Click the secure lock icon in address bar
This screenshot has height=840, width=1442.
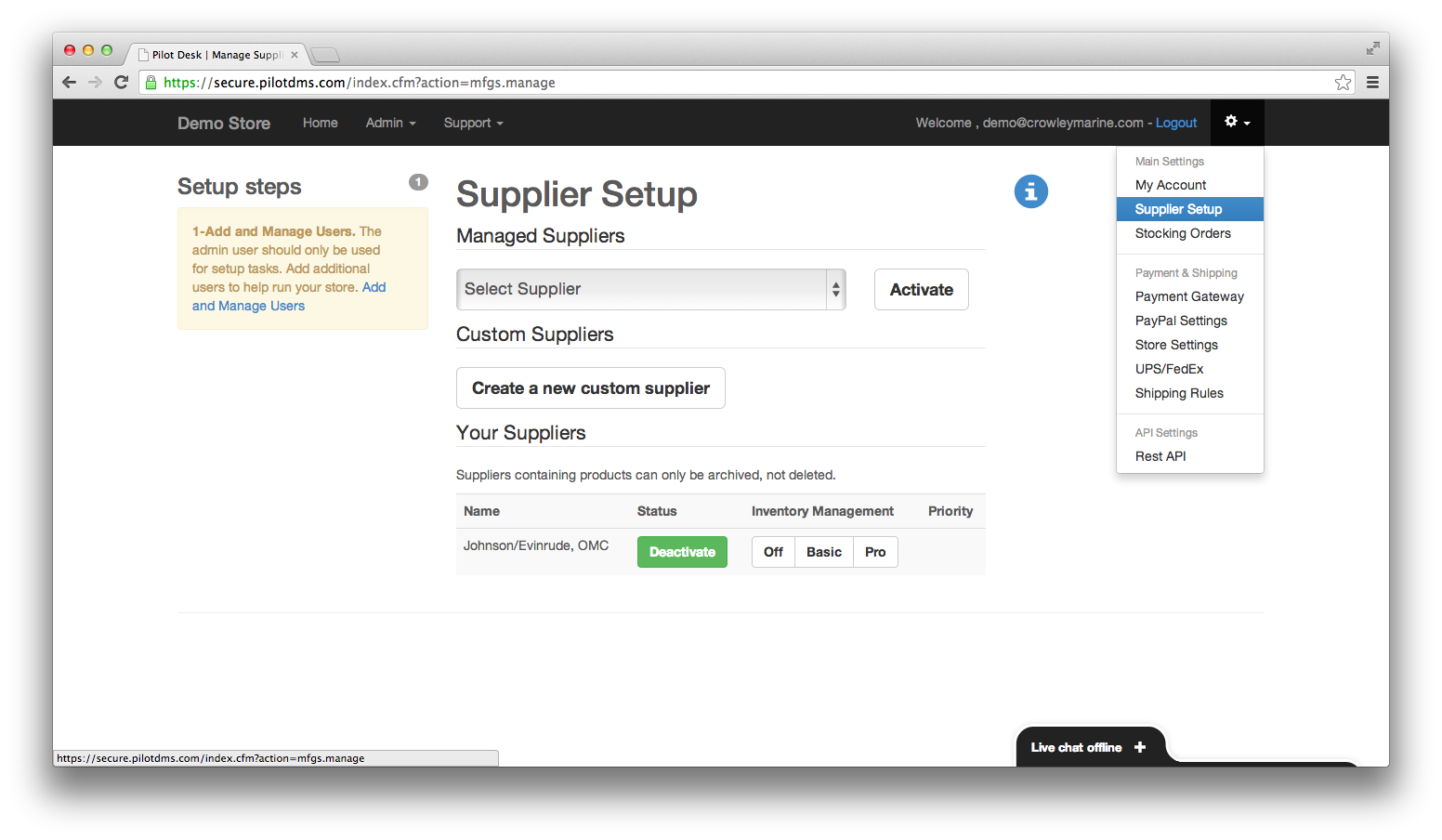click(x=151, y=82)
